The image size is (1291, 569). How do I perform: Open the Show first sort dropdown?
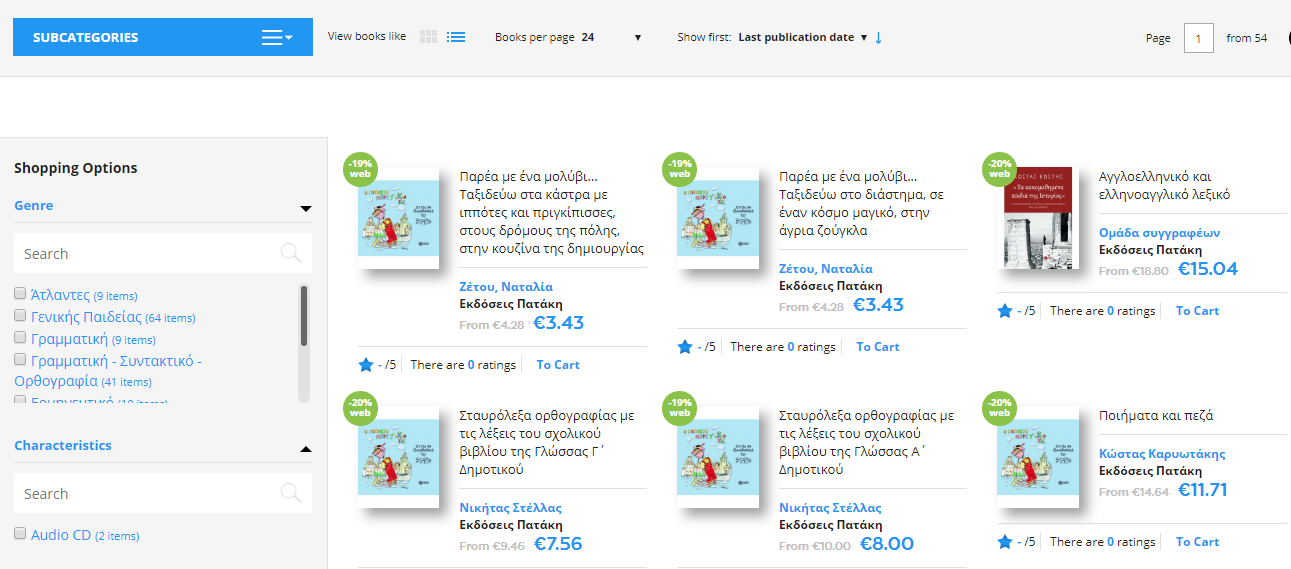pyautogui.click(x=802, y=38)
